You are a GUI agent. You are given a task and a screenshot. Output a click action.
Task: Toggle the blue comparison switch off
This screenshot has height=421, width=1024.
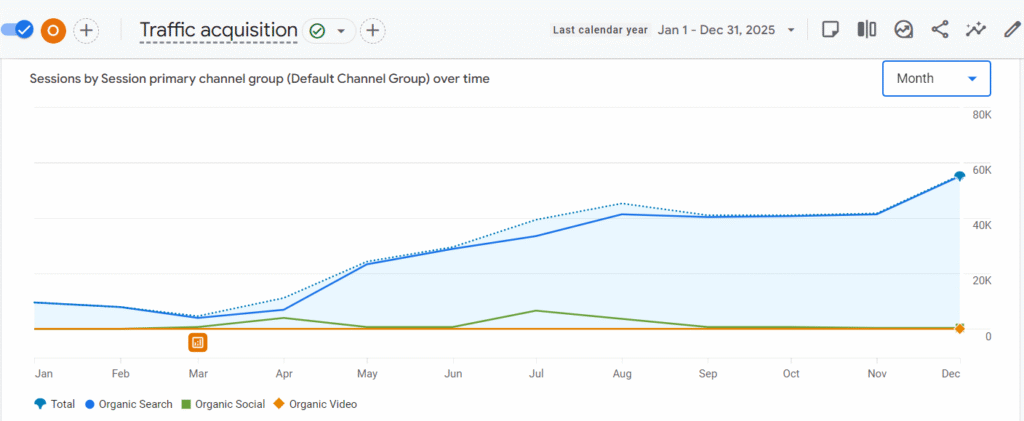tap(19, 30)
